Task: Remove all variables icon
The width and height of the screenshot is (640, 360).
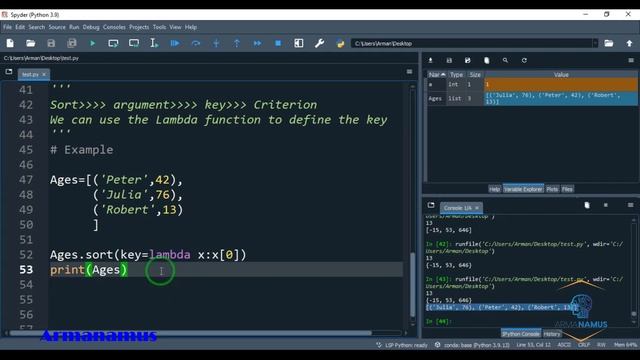Action: 487,60
